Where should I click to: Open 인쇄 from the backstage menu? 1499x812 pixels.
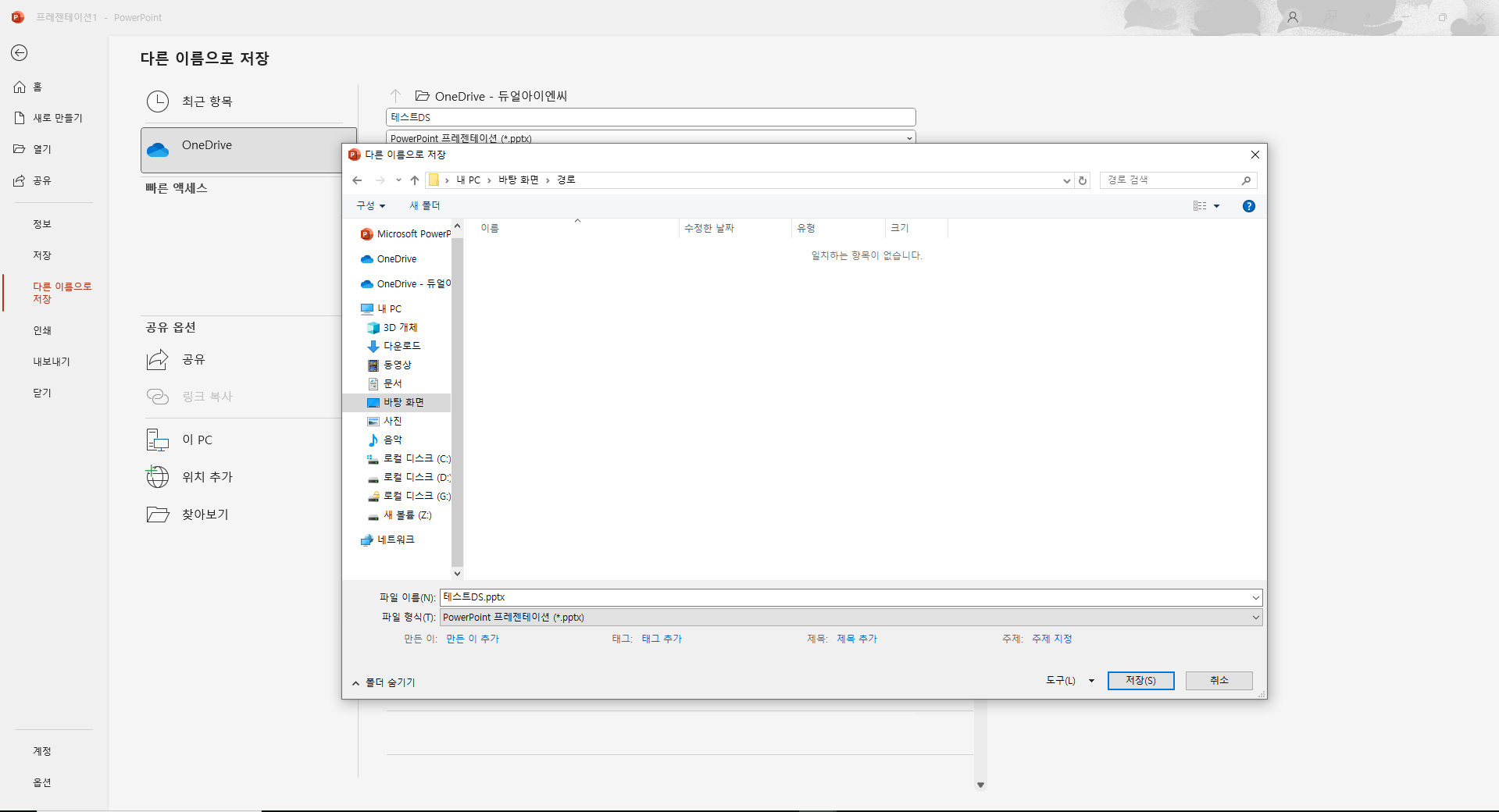(x=42, y=330)
